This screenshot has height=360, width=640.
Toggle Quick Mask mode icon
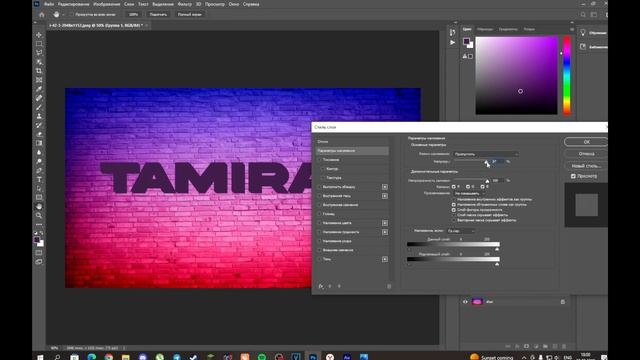[39, 253]
